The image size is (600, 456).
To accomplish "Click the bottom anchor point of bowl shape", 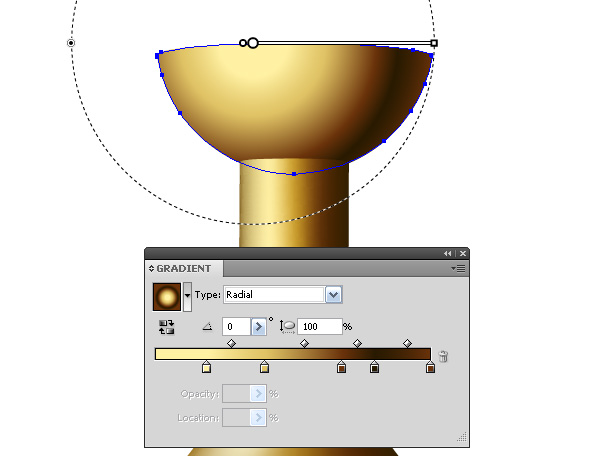I will (x=294, y=174).
